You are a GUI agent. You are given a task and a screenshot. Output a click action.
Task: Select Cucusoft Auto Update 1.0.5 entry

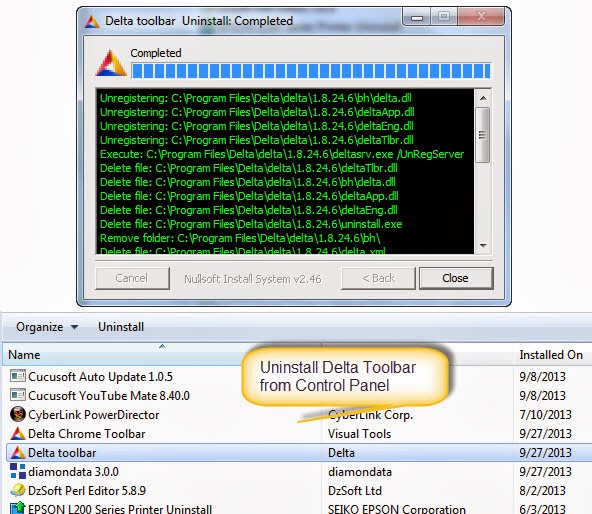100,377
